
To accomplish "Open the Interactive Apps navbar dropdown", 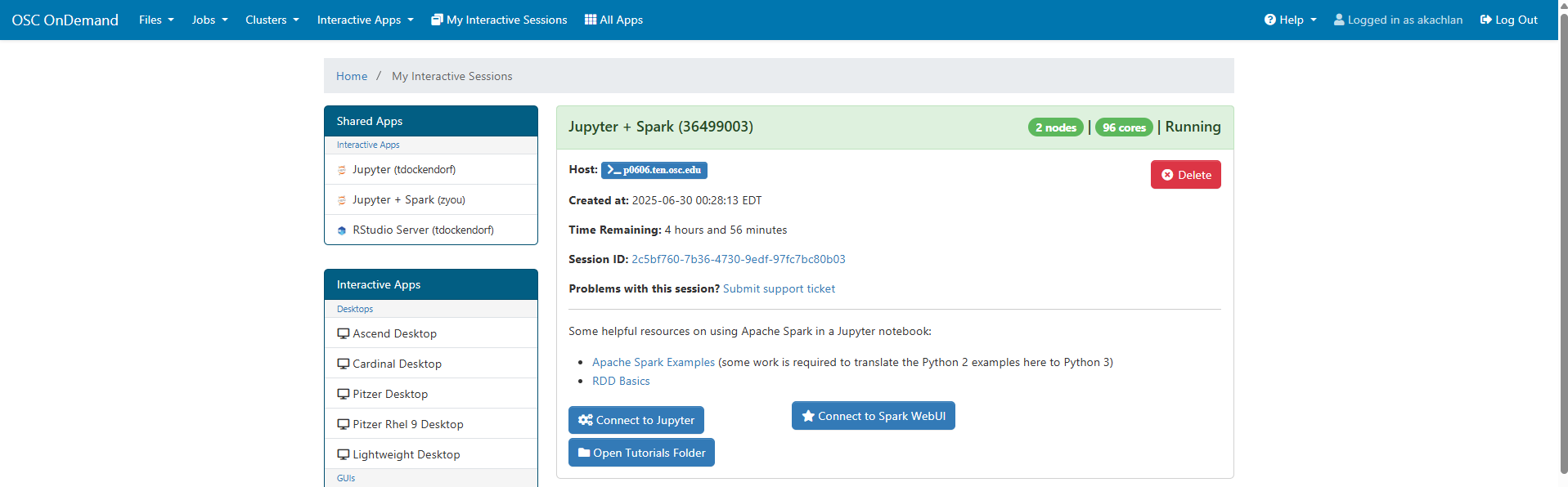I will point(365,20).
